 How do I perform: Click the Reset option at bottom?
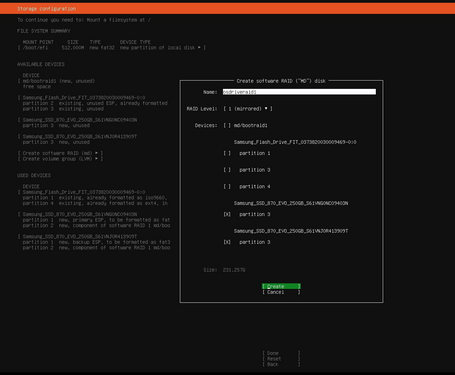coord(281,359)
